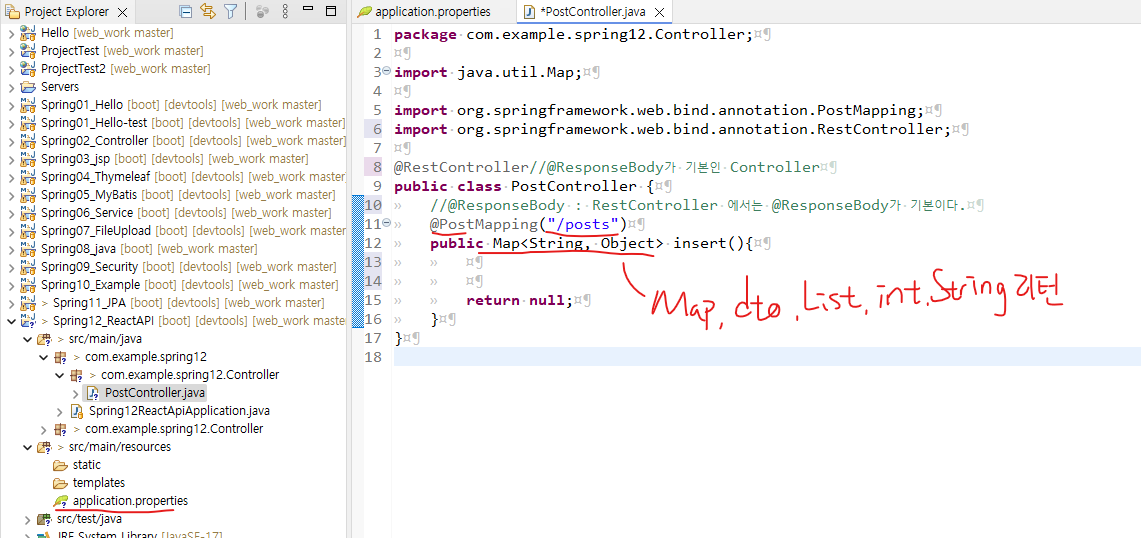Expand the Servers folder
Image resolution: width=1141 pixels, height=538 pixels.
11,87
